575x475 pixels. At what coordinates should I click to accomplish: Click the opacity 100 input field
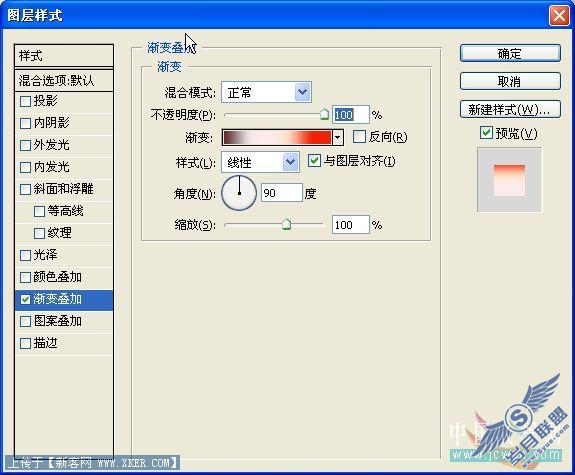[x=351, y=115]
